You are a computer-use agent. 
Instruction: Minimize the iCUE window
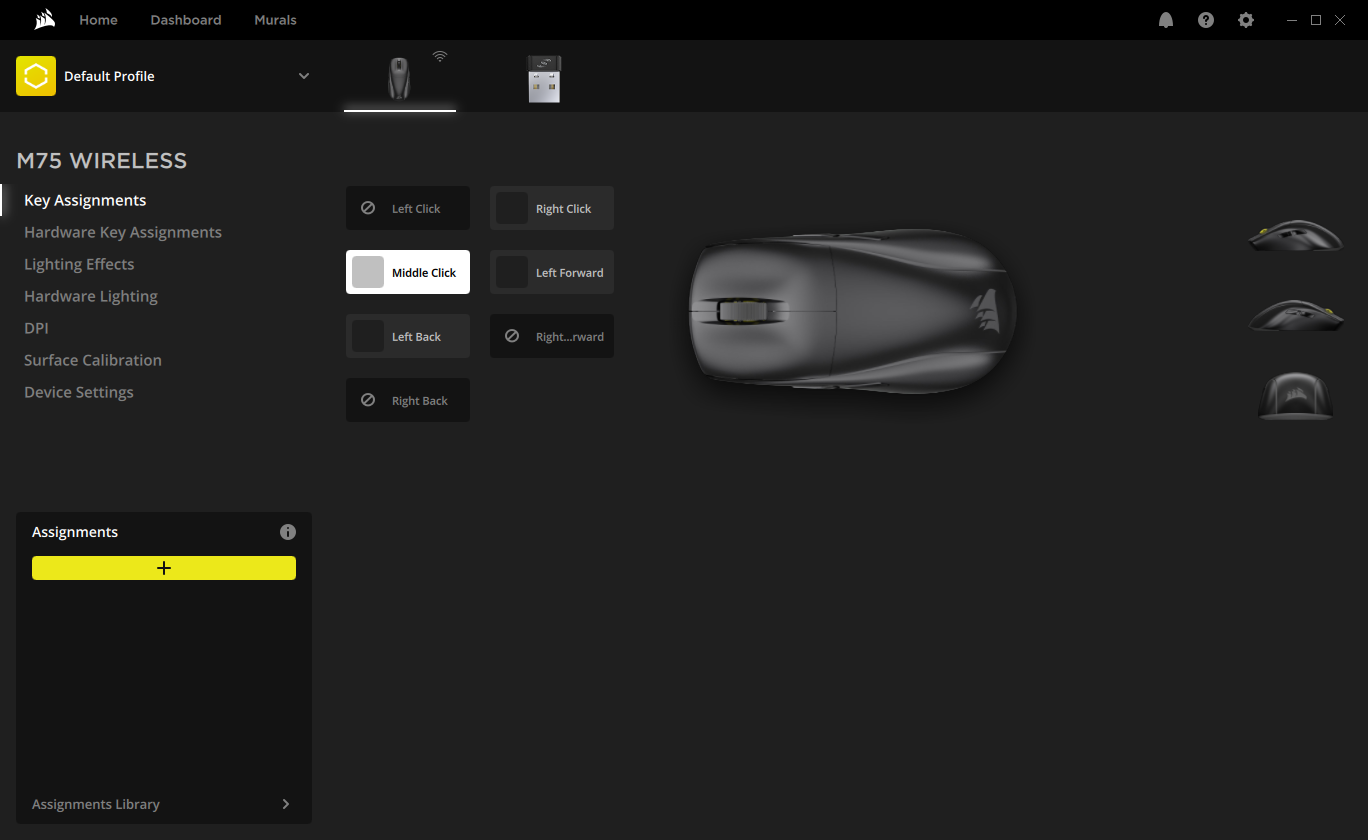click(x=1292, y=20)
